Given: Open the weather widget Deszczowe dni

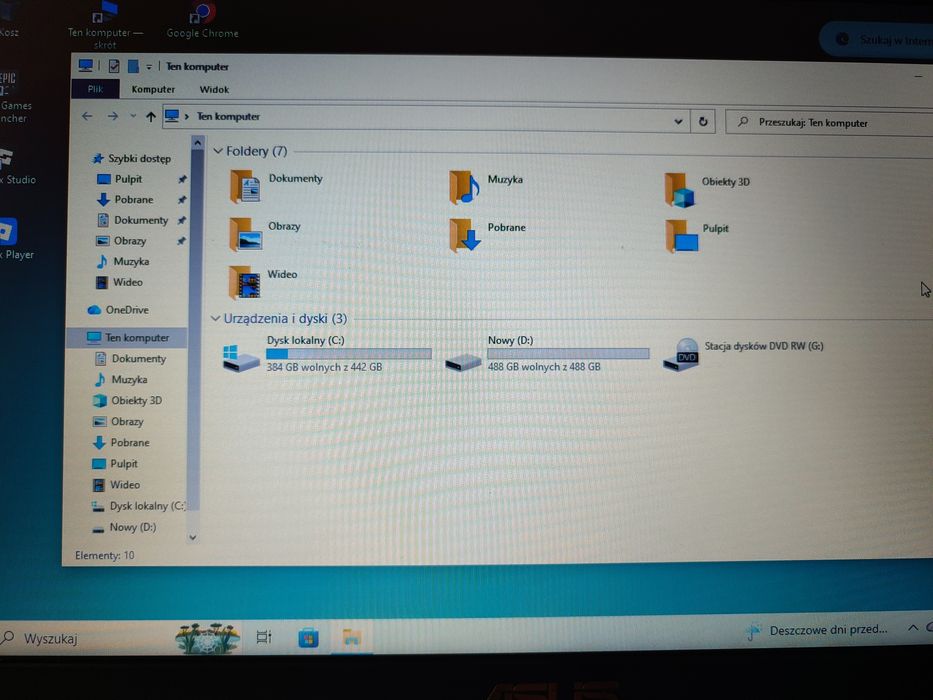Looking at the screenshot, I should coord(817,630).
